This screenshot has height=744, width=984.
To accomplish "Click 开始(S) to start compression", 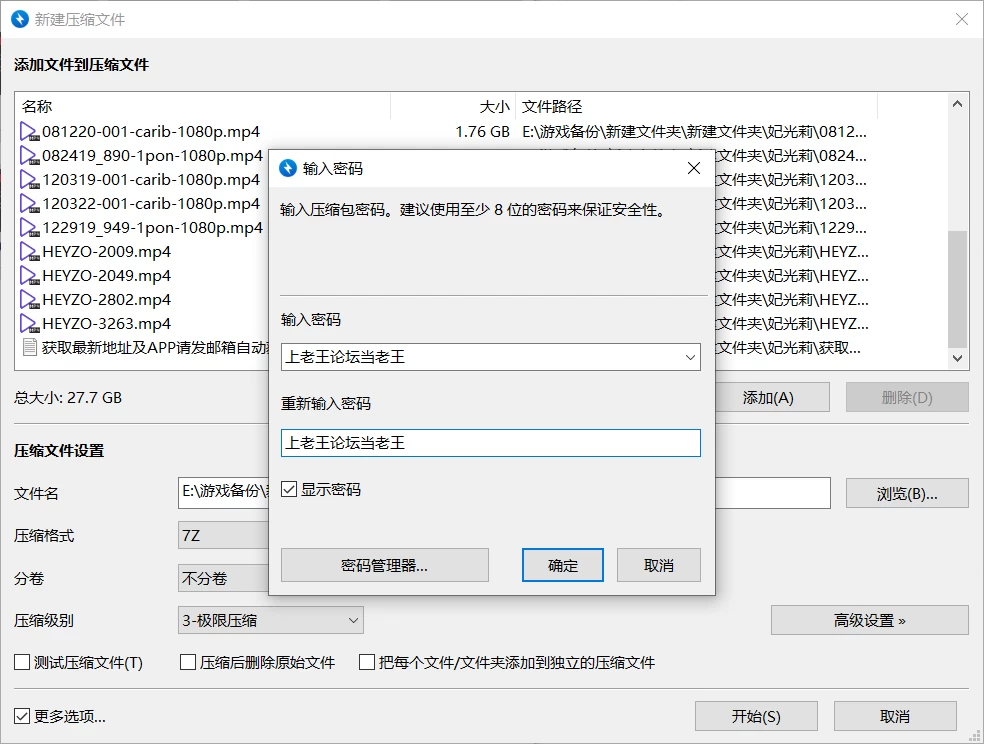I will (x=756, y=716).
